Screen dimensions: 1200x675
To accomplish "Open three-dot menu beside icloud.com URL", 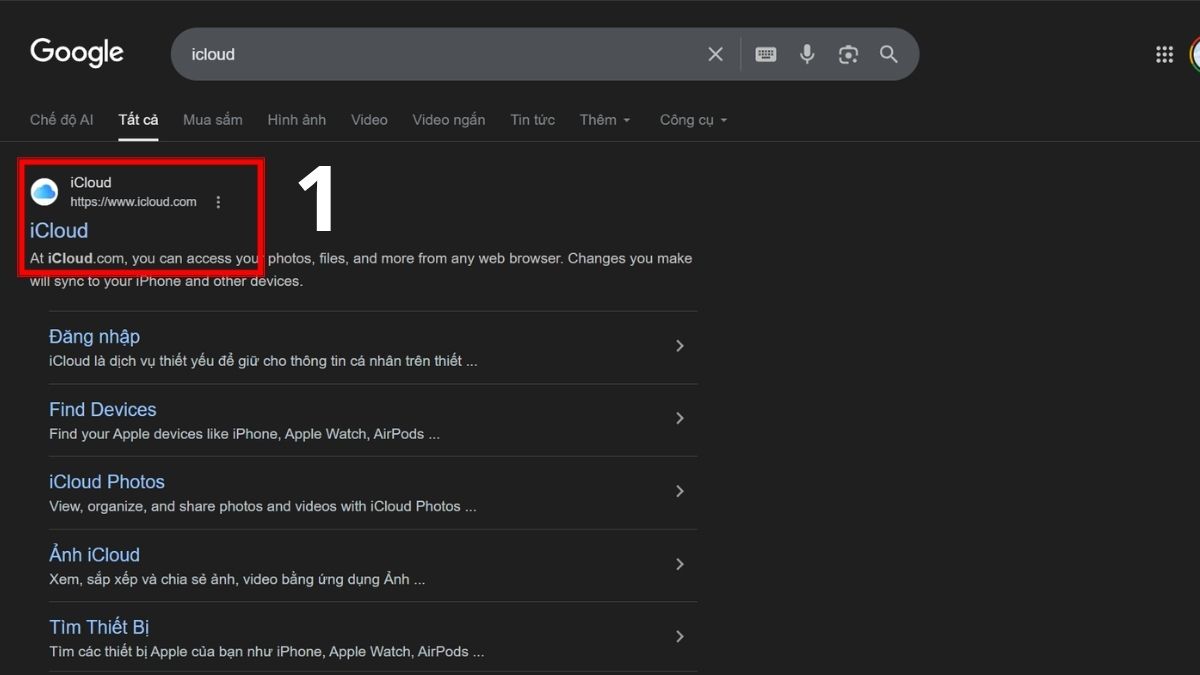I will tap(218, 202).
